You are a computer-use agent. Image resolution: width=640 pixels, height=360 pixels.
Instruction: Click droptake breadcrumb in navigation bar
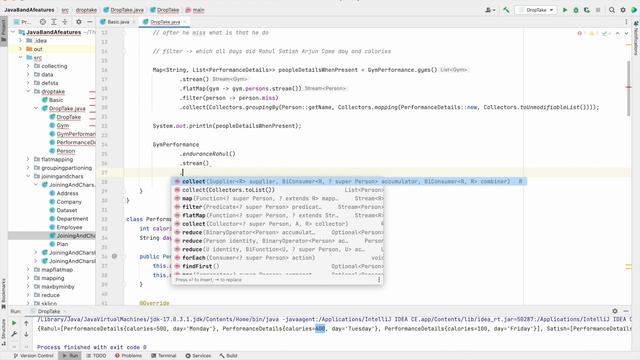click(86, 10)
